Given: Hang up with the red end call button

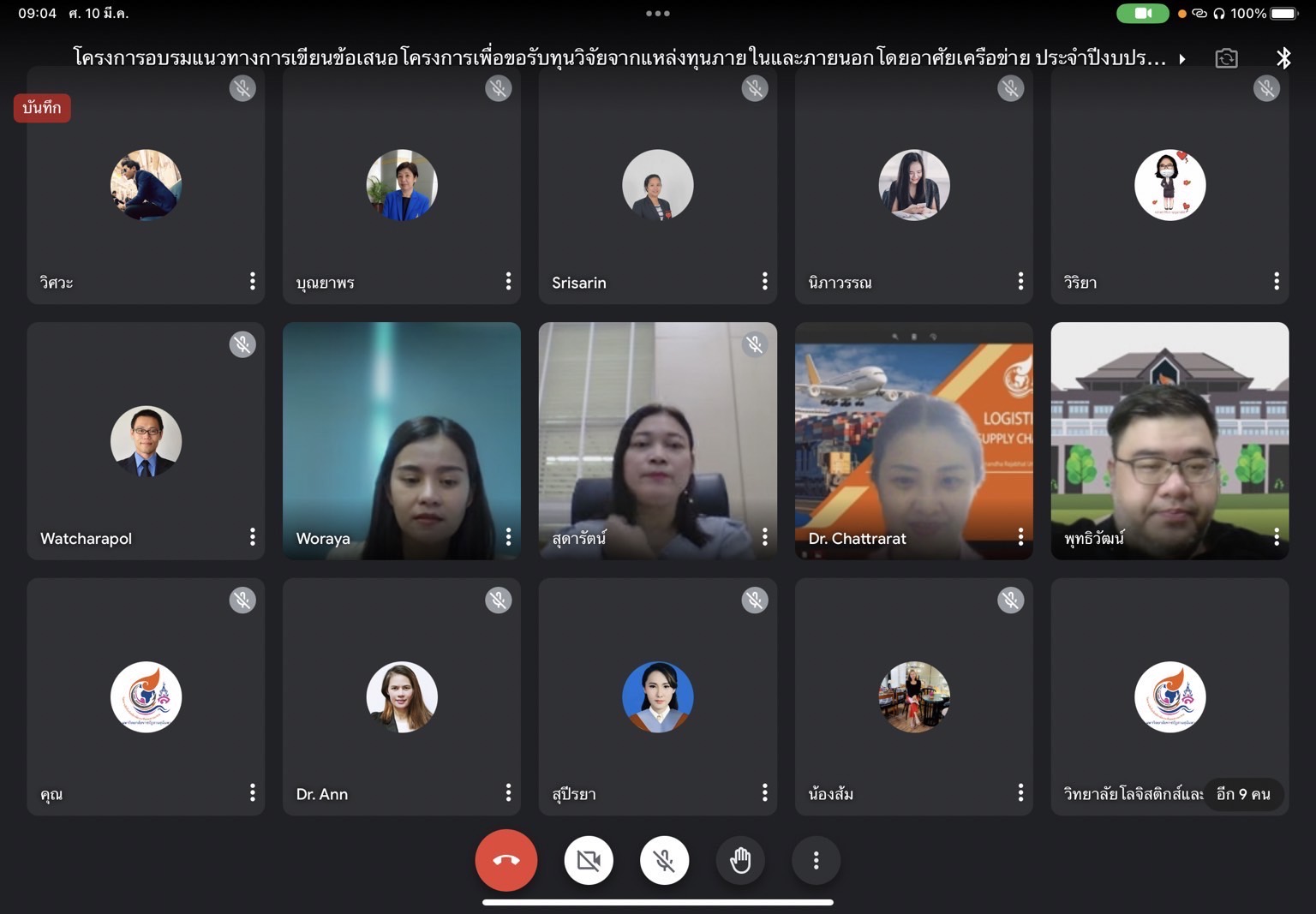Looking at the screenshot, I should point(505,860).
